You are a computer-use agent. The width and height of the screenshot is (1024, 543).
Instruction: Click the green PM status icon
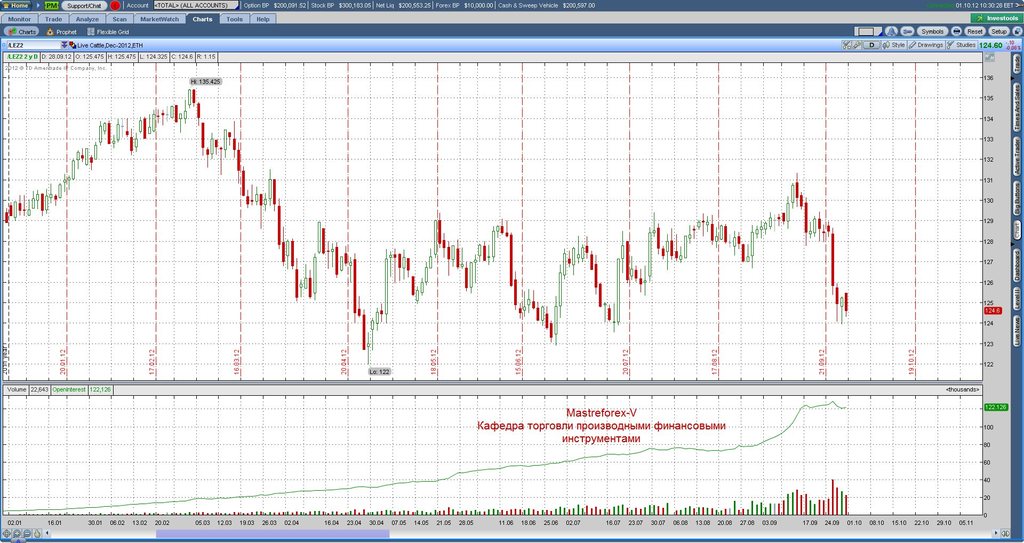52,5
